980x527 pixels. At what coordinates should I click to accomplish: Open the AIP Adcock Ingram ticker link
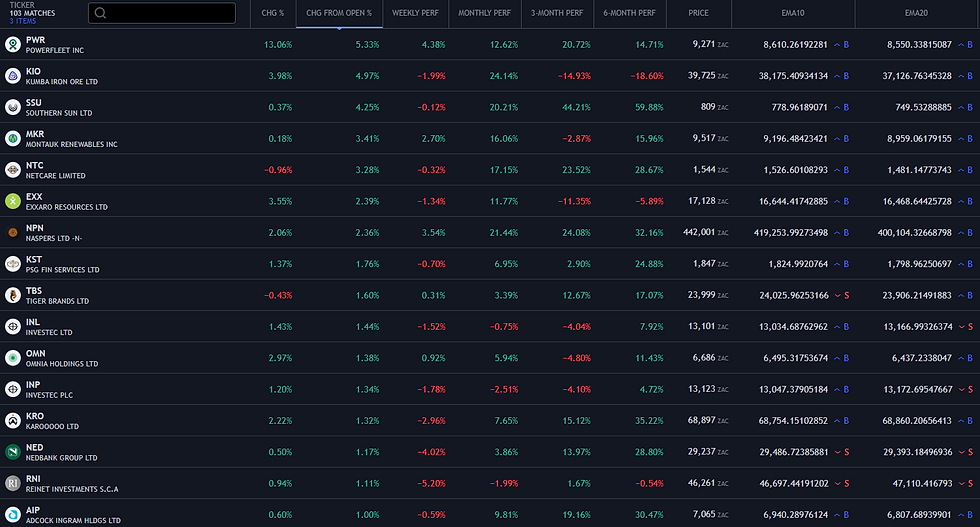coord(34,510)
